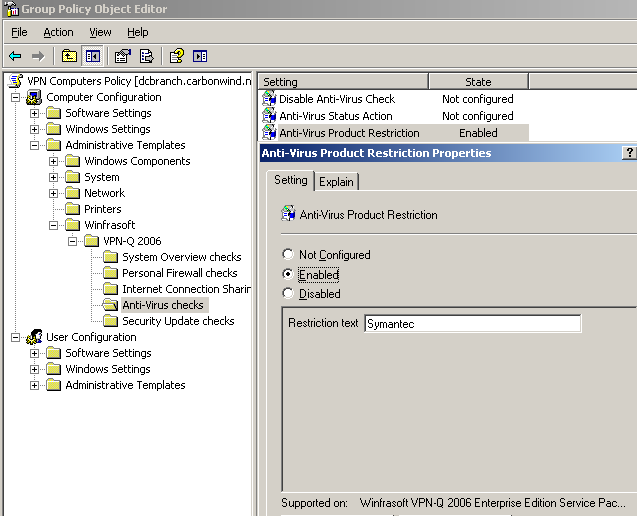The image size is (637, 516).
Task: Toggle the Show/Hide Console Tree icon
Action: pos(93,56)
